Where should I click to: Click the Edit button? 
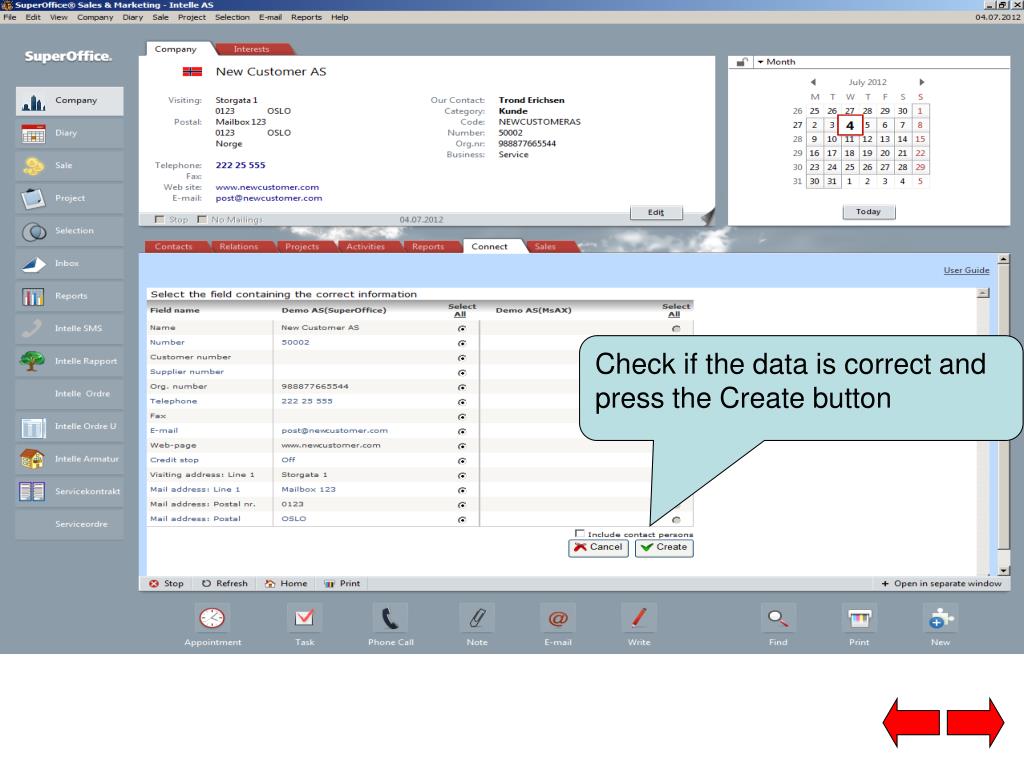(656, 212)
